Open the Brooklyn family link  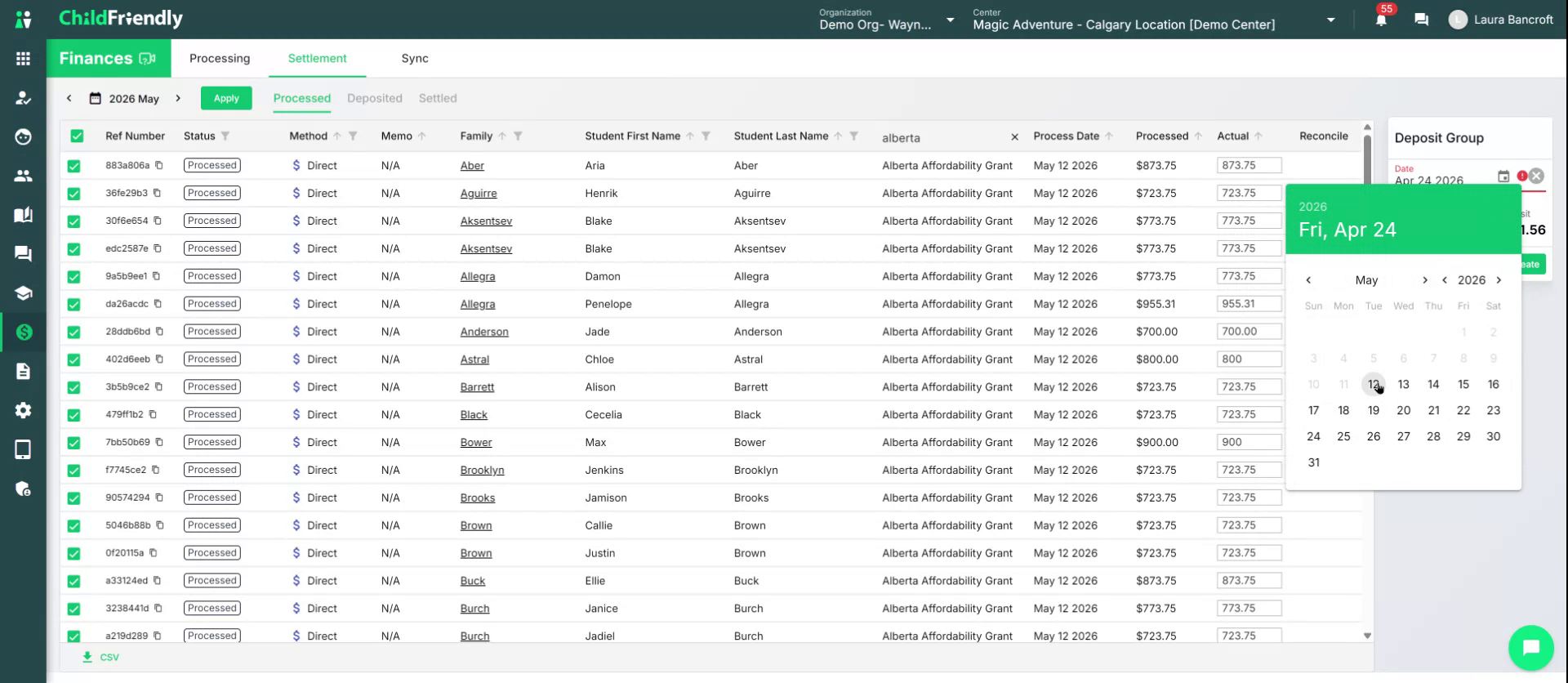pos(482,471)
